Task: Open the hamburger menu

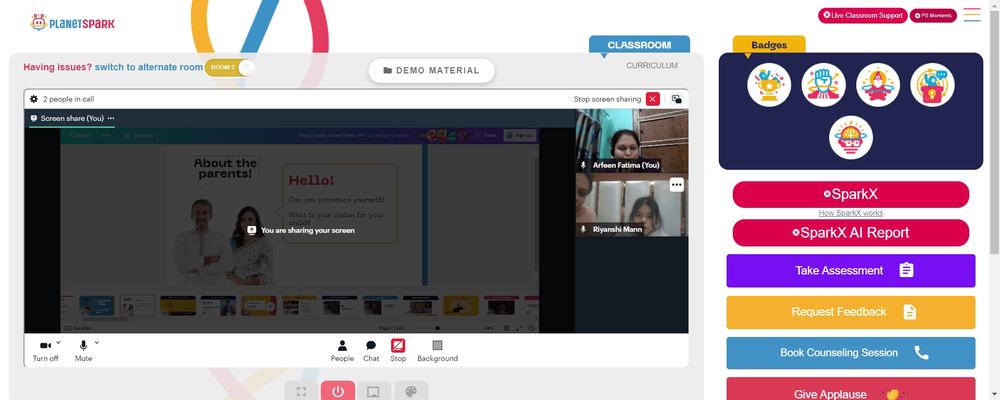Action: point(972,15)
